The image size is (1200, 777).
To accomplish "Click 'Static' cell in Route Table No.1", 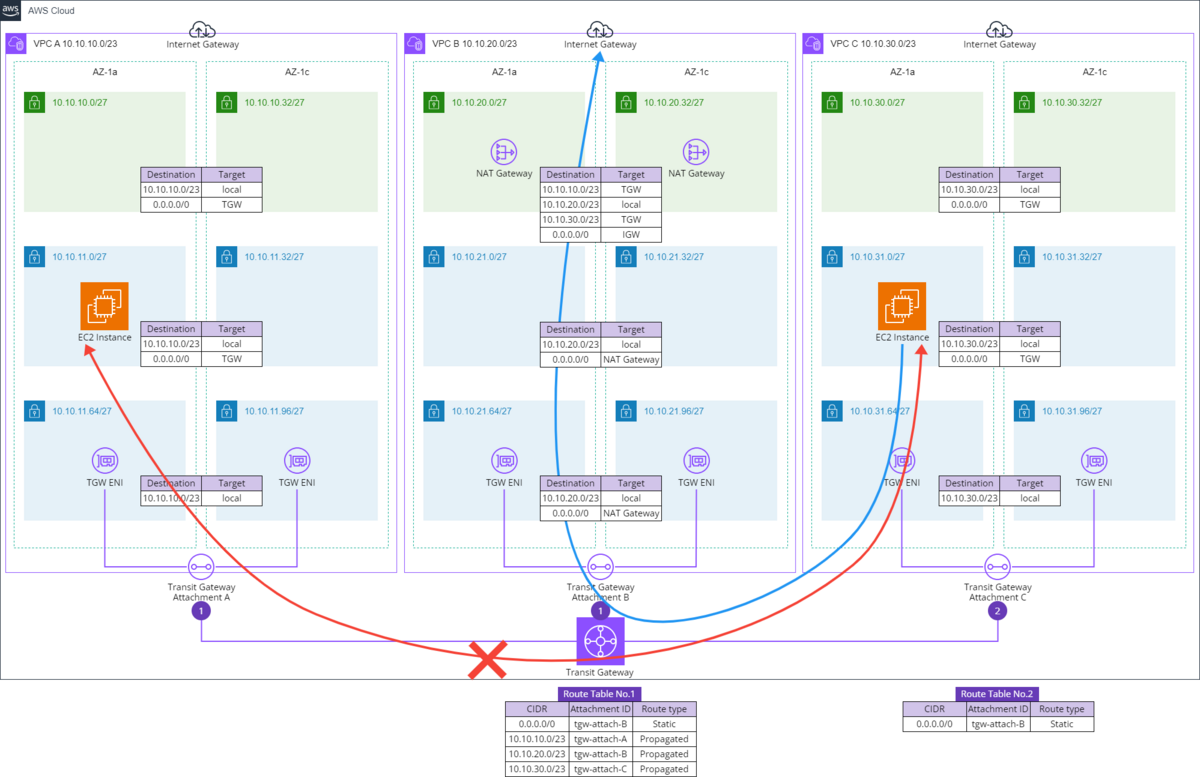I will [x=664, y=724].
